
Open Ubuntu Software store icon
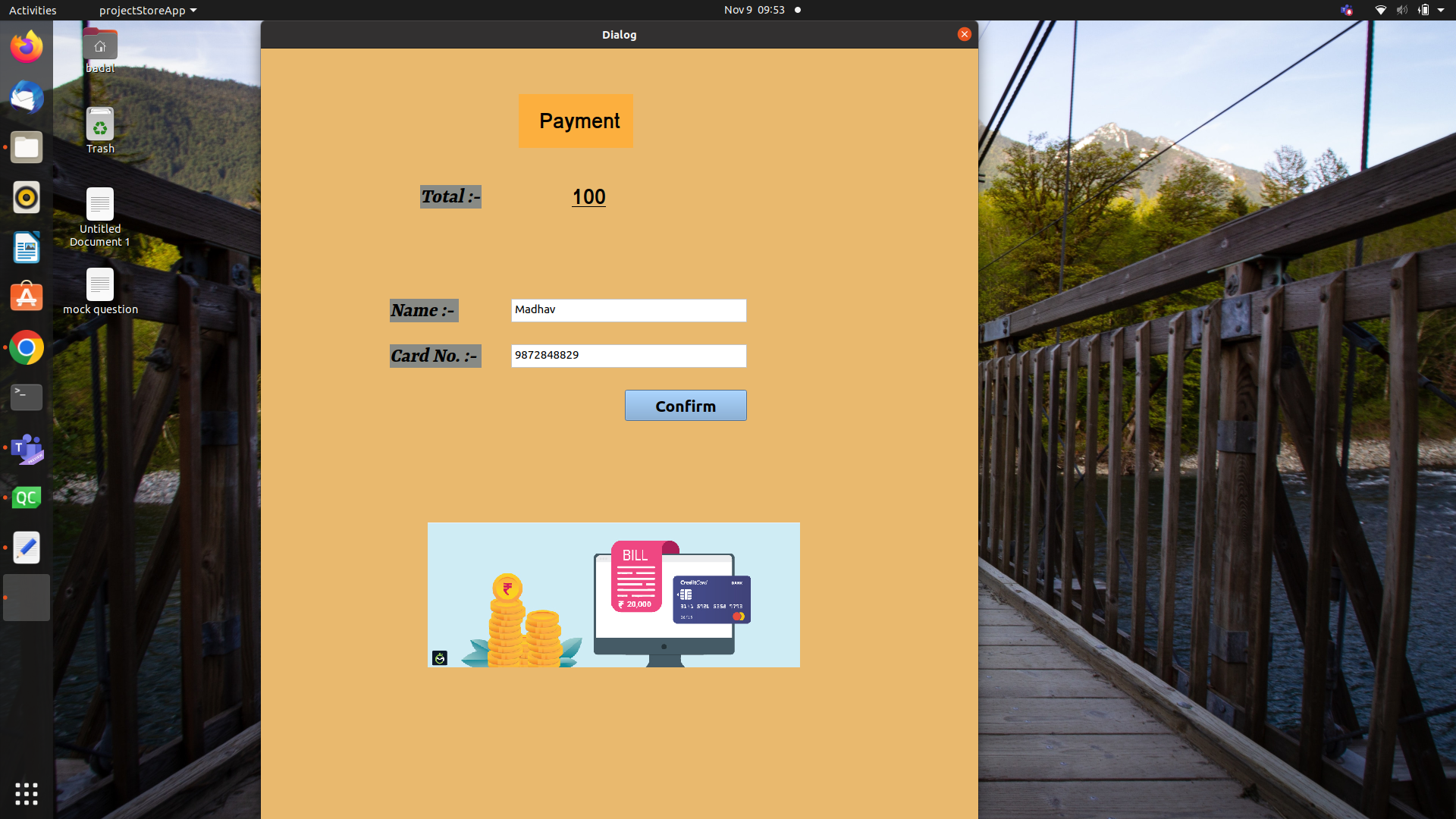coord(27,297)
